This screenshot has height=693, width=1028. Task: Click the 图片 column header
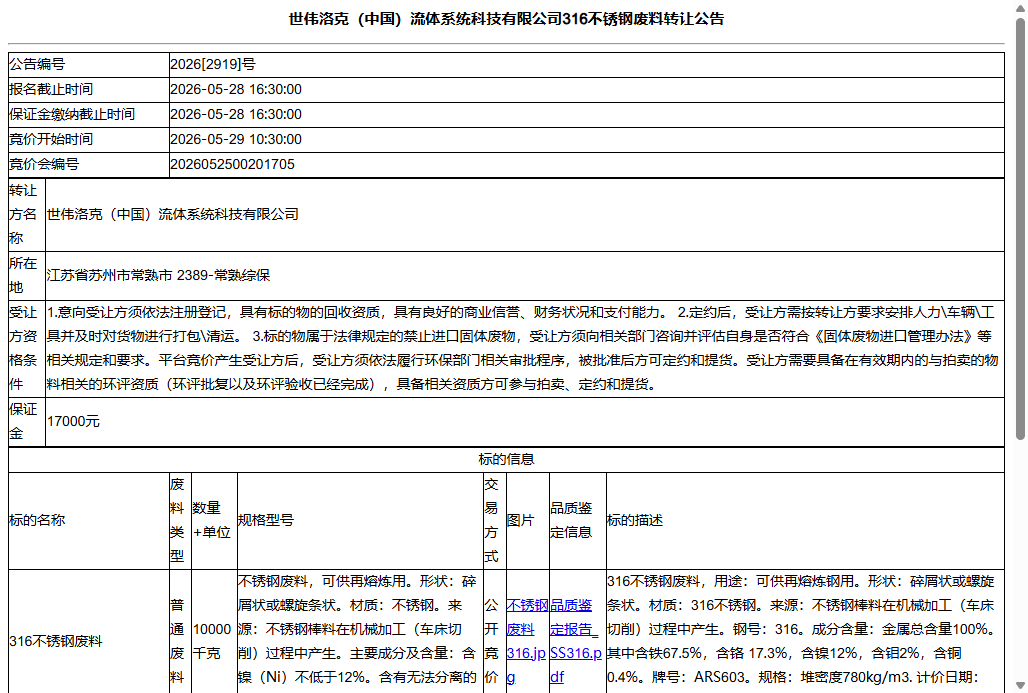528,521
